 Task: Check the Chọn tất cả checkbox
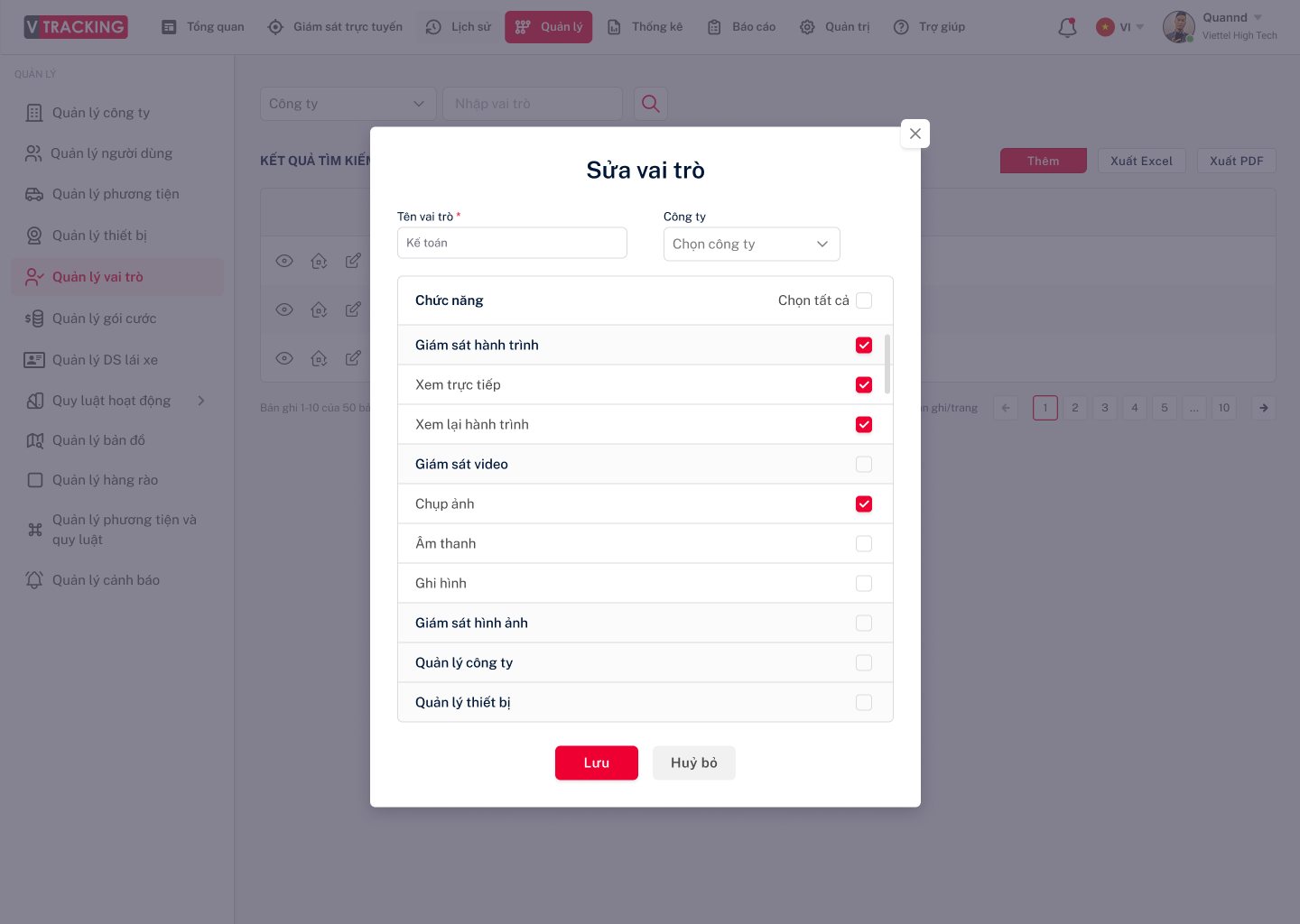[x=864, y=300]
